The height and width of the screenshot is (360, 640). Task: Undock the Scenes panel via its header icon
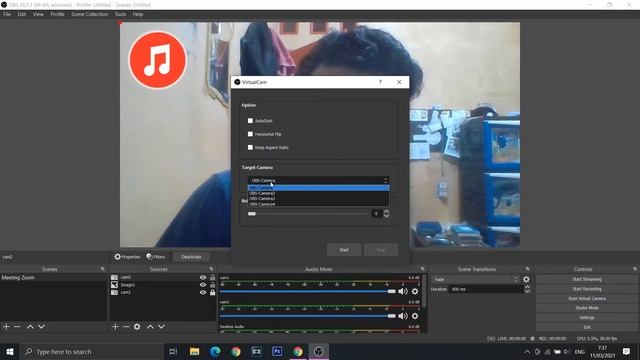[102, 269]
